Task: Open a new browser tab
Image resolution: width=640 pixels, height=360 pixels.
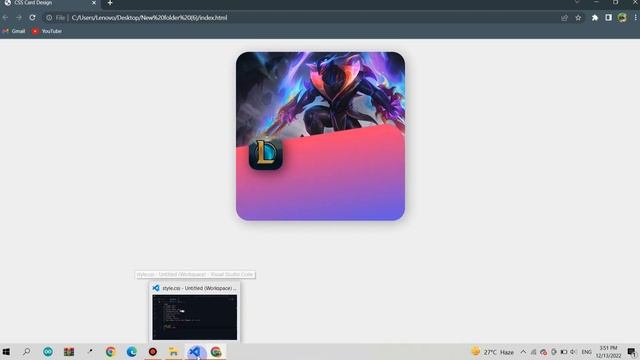Action: [x=110, y=3]
